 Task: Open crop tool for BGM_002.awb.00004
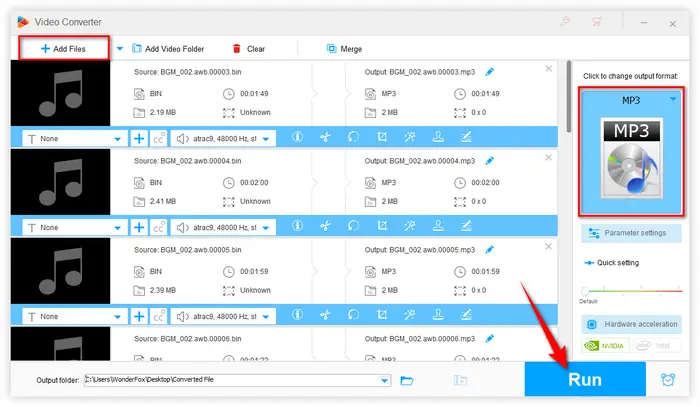coord(382,226)
